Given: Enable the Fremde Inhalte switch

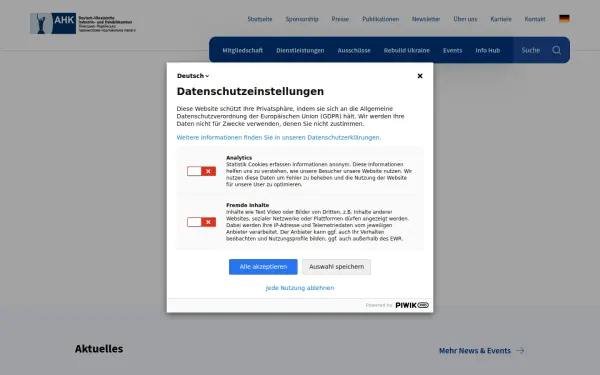Looking at the screenshot, I should pos(201,222).
